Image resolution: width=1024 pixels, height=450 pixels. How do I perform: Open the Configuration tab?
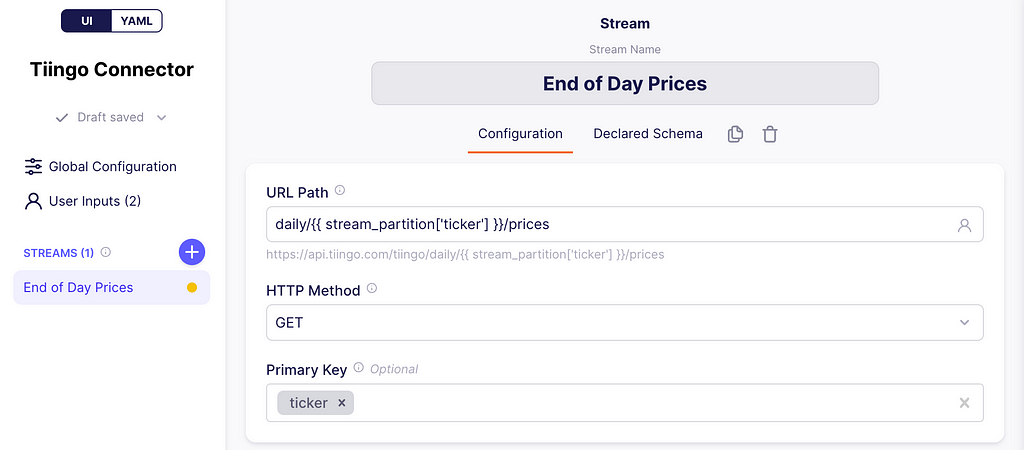[520, 134]
